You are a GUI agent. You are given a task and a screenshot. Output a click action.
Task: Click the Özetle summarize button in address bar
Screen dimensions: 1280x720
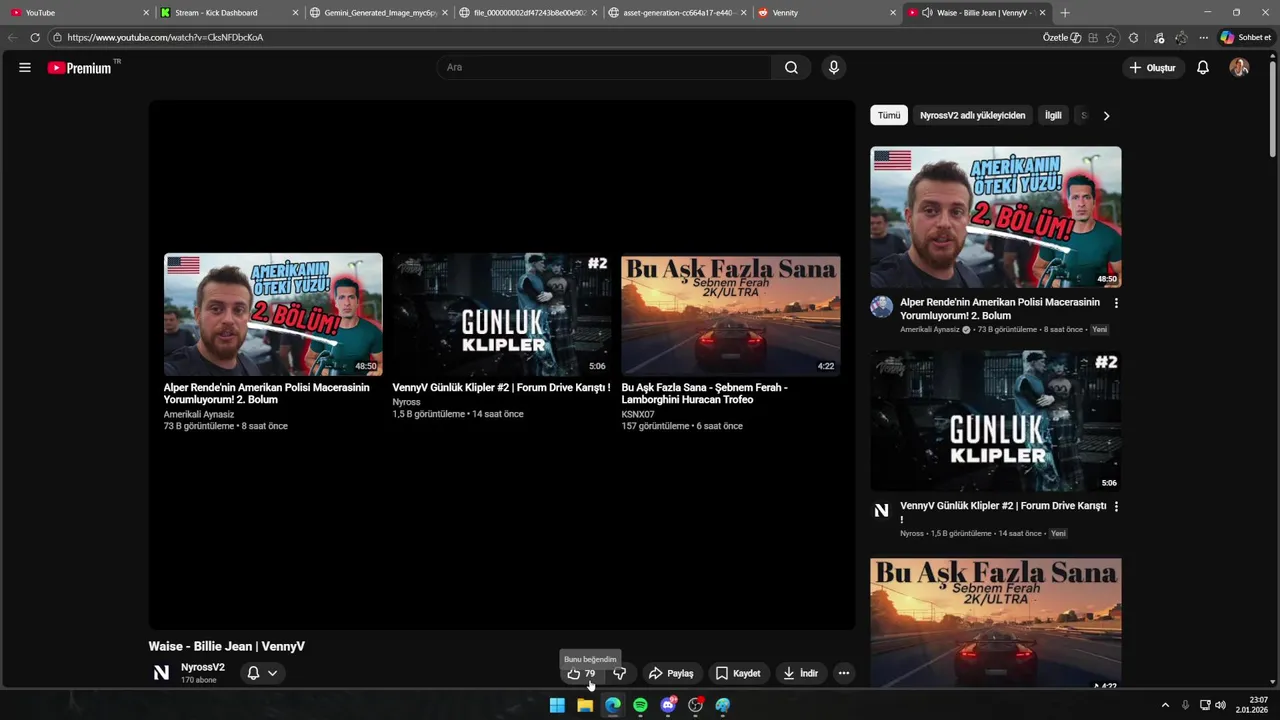click(1062, 38)
